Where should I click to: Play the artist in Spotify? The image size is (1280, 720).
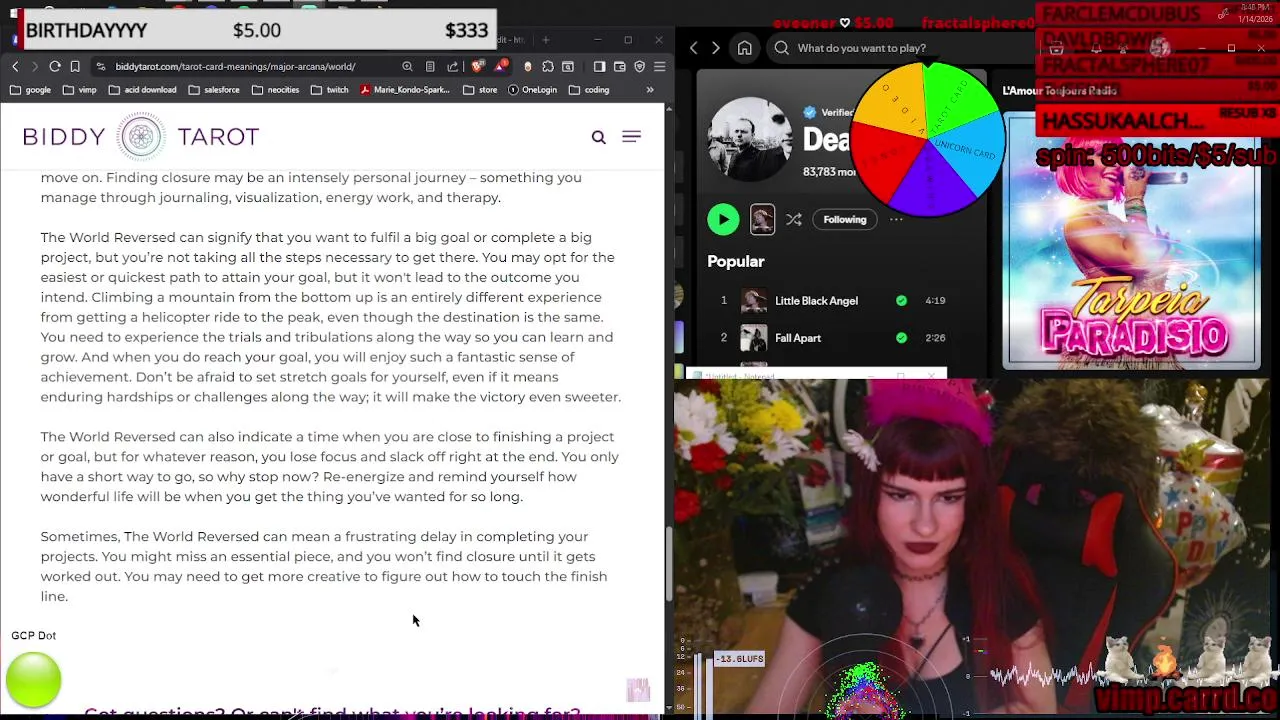pos(723,219)
